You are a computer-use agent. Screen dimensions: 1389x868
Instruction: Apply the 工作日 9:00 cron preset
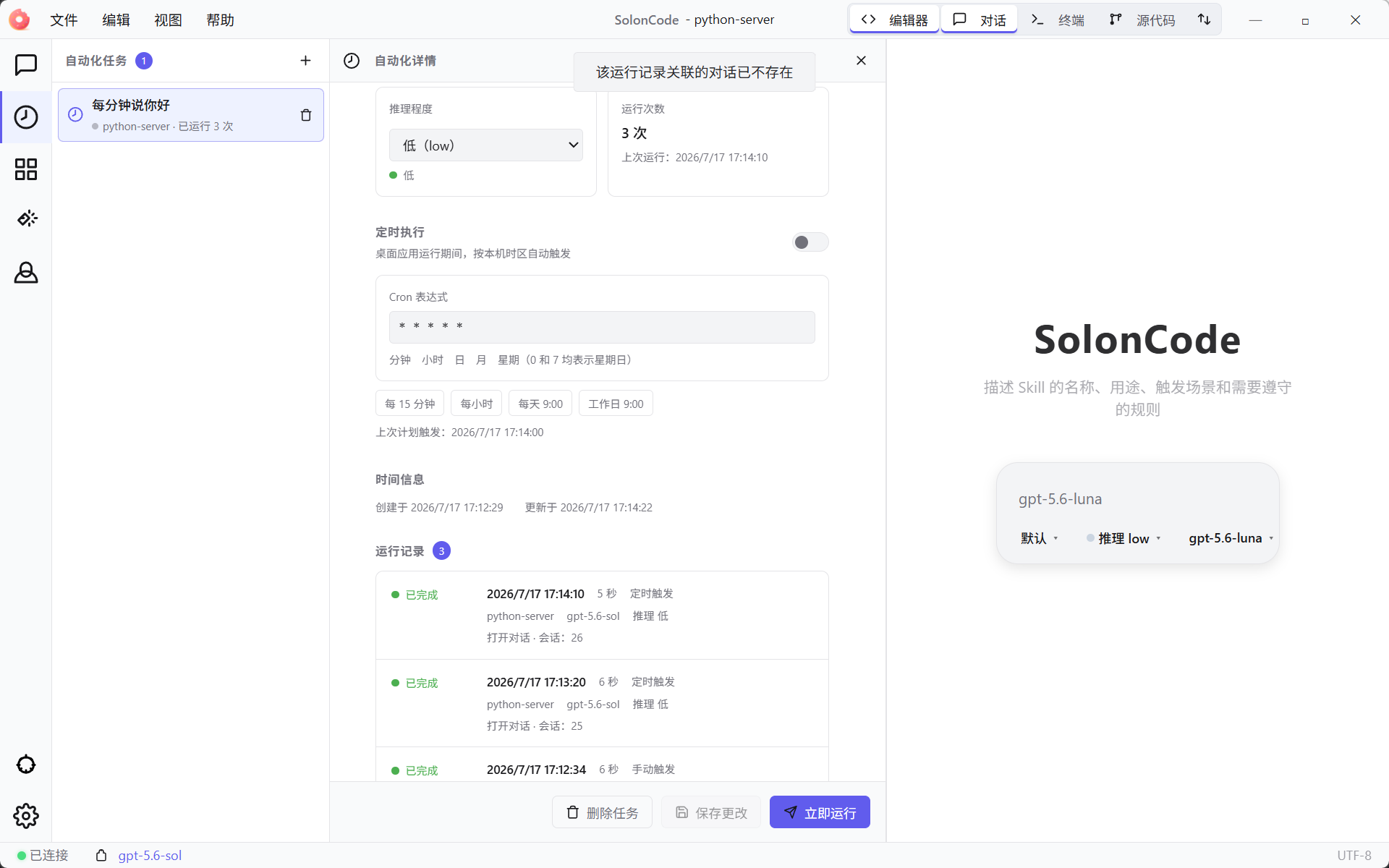pos(616,404)
